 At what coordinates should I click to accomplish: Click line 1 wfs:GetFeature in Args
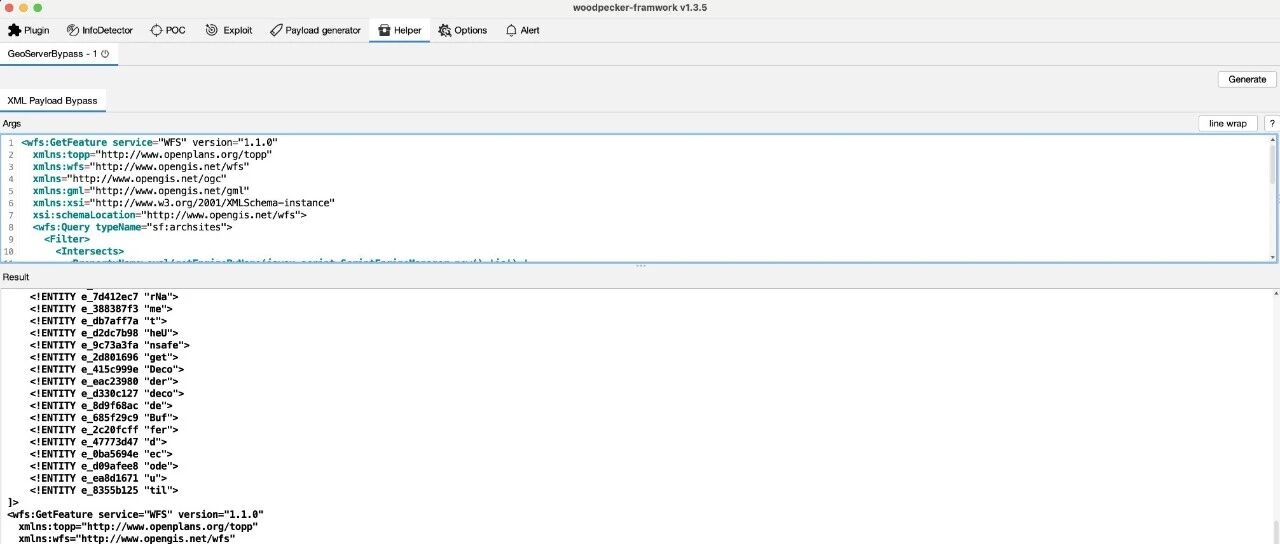[x=149, y=142]
